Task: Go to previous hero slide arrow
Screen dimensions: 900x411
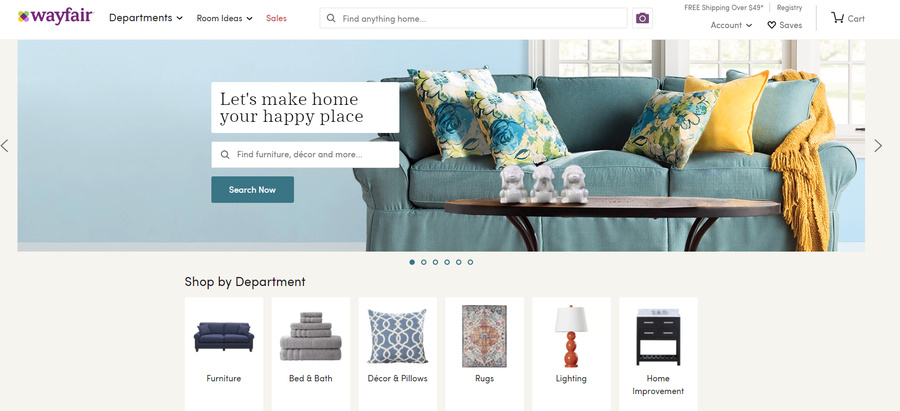Action: [x=5, y=146]
